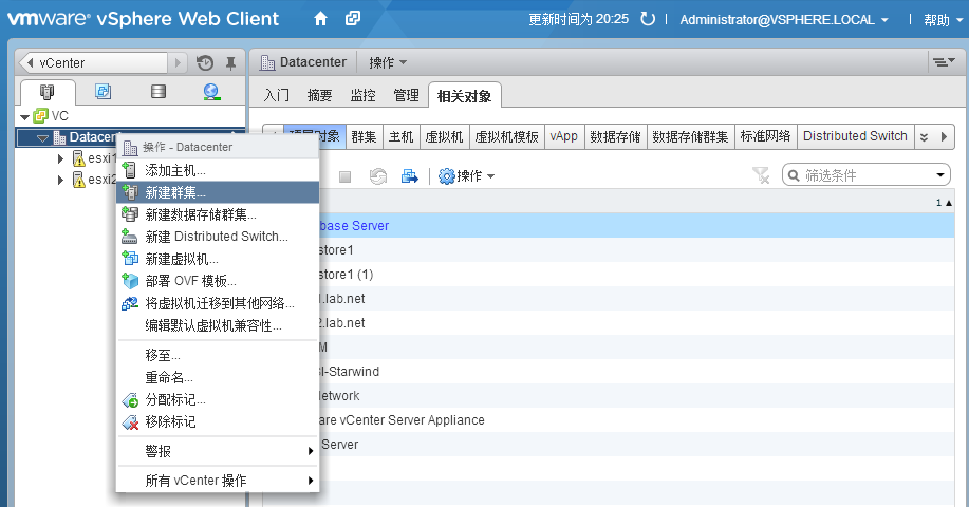The width and height of the screenshot is (970, 508).
Task: Open the Distributed Switch objects tab
Action: point(855,137)
